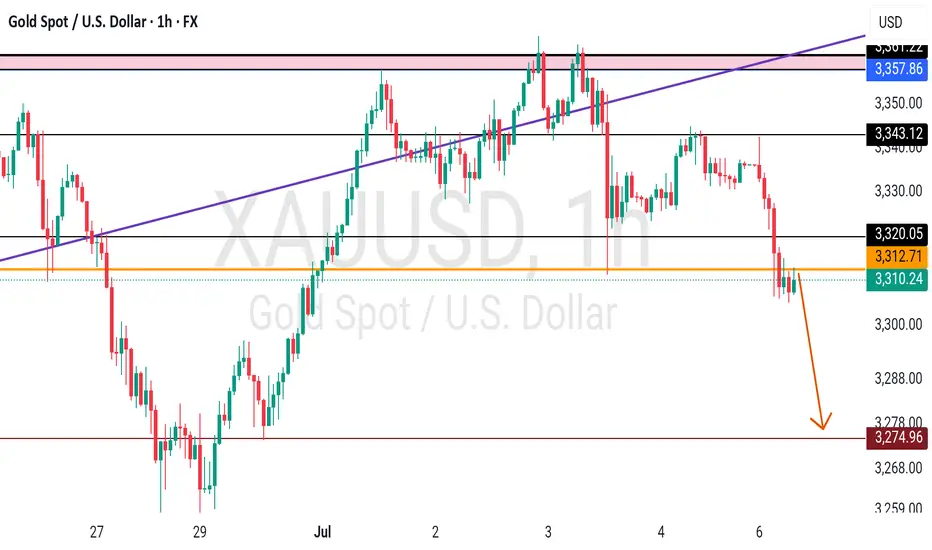
Task: Click the Gold Spot / U.S. Dollar title
Action: (77, 22)
